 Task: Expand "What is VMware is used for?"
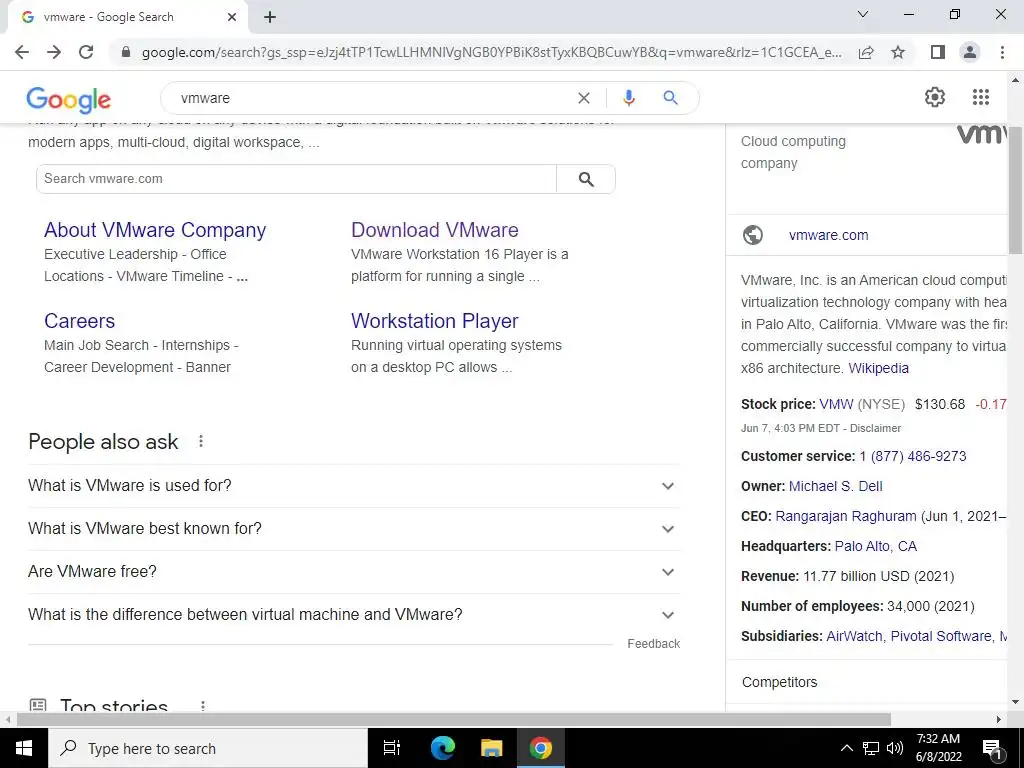[x=354, y=486]
